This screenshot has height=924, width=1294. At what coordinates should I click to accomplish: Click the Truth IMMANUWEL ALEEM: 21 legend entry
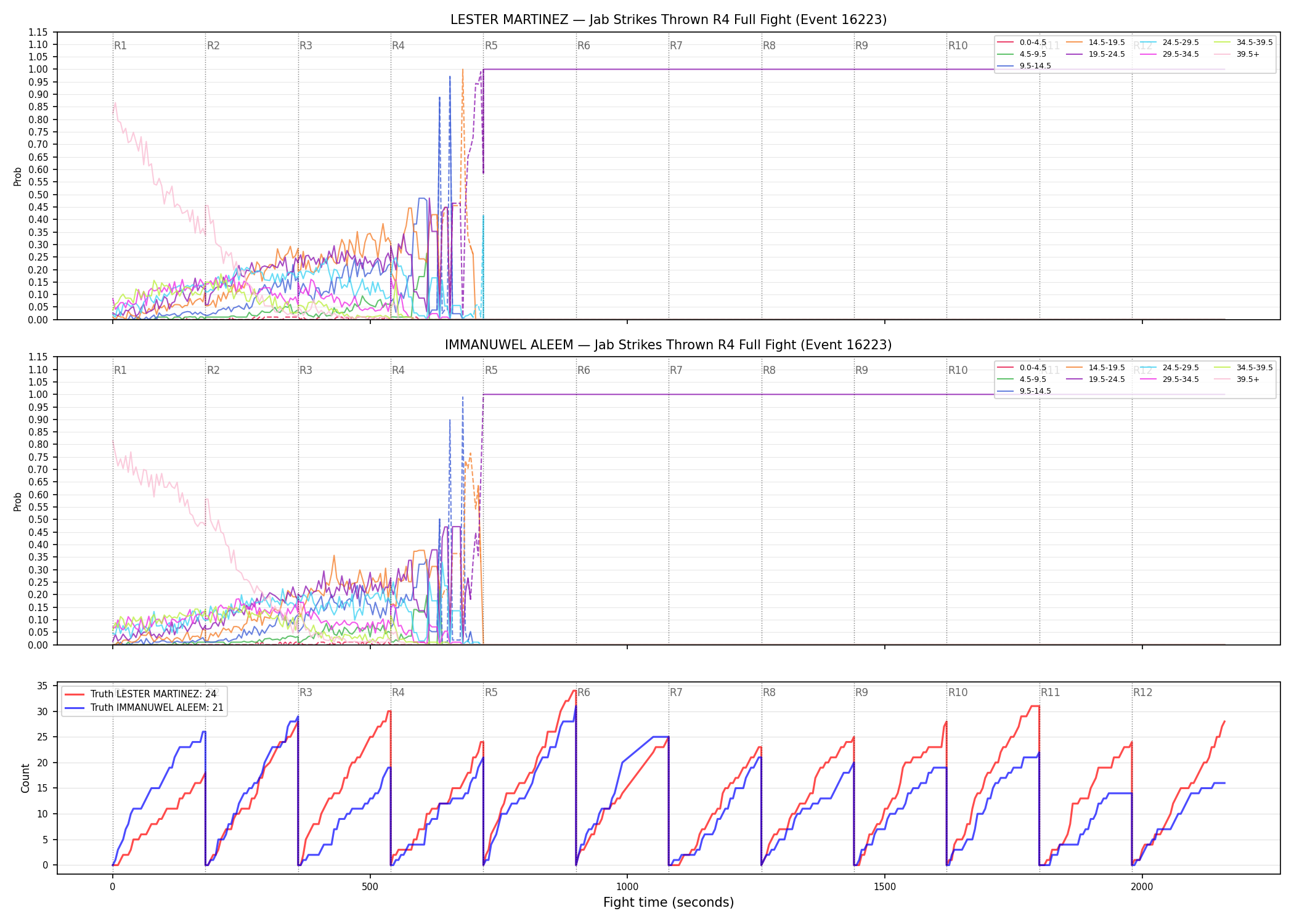145,708
